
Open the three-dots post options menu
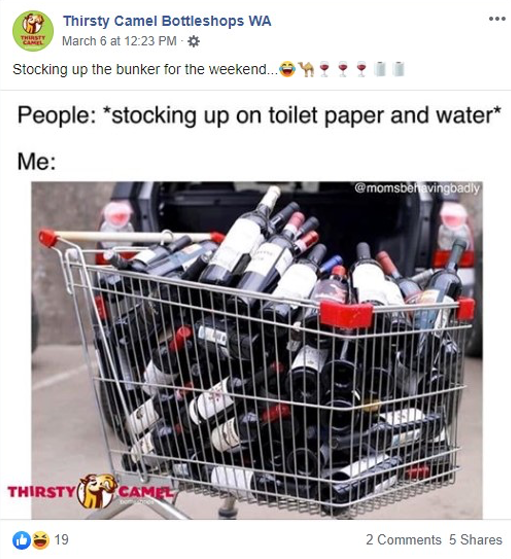coord(497,19)
